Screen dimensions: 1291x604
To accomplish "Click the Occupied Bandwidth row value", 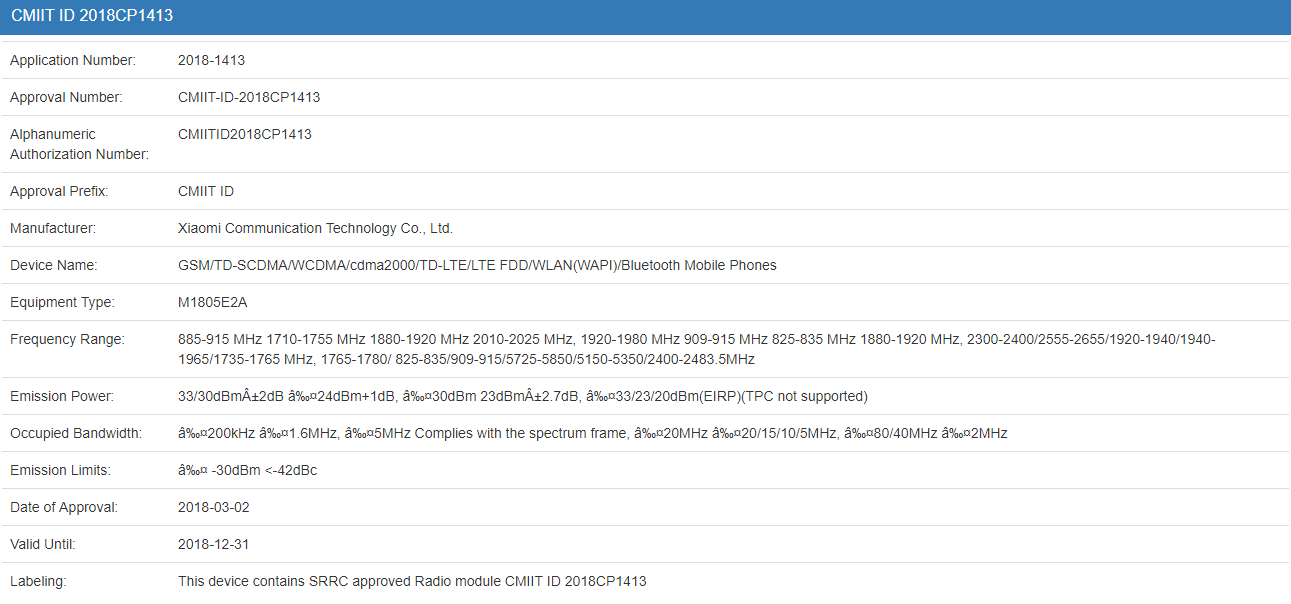I will coord(592,433).
